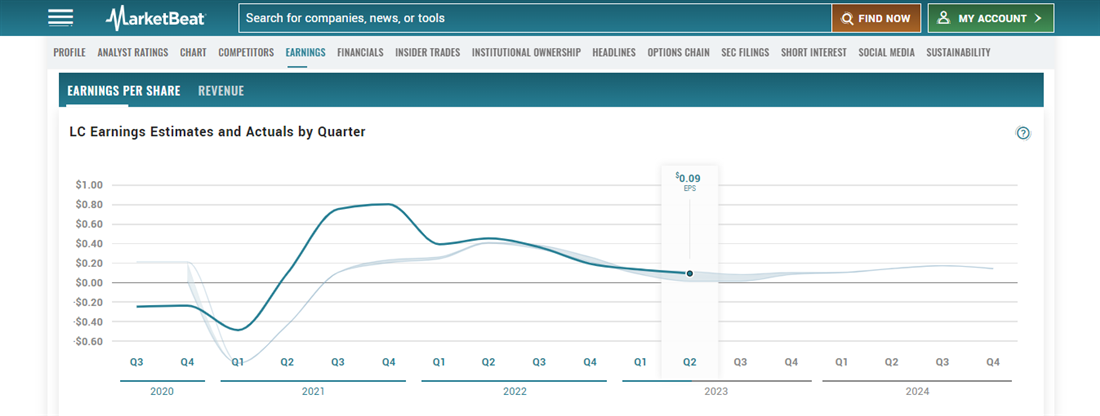Open Institutional Ownership page
This screenshot has height=416, width=1100.
(526, 52)
